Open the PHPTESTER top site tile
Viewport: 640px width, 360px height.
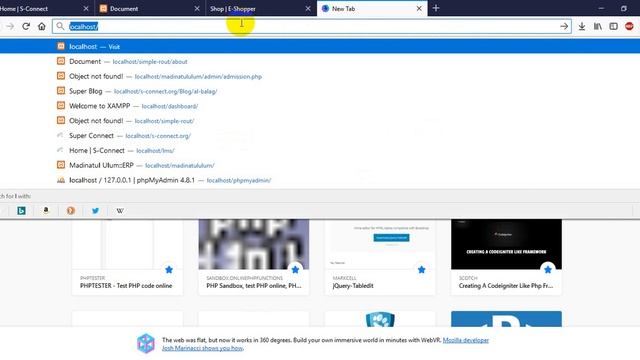click(127, 257)
